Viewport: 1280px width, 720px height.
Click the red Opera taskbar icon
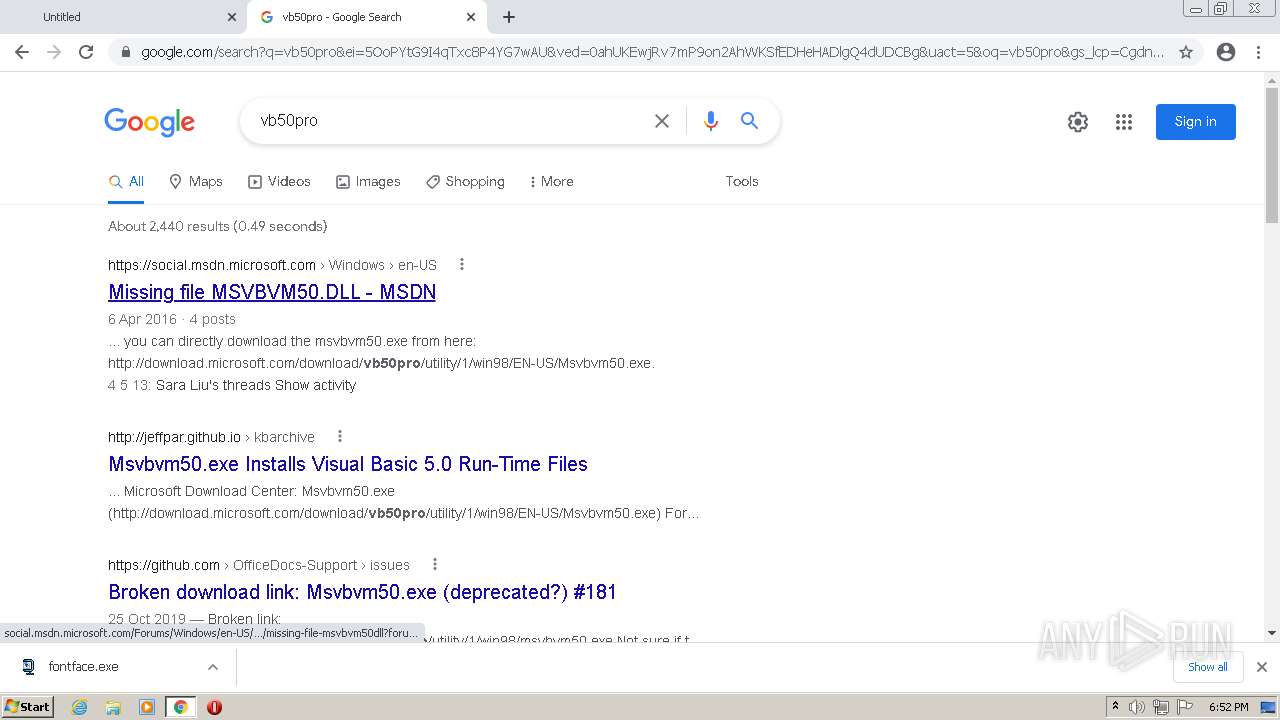[214, 707]
